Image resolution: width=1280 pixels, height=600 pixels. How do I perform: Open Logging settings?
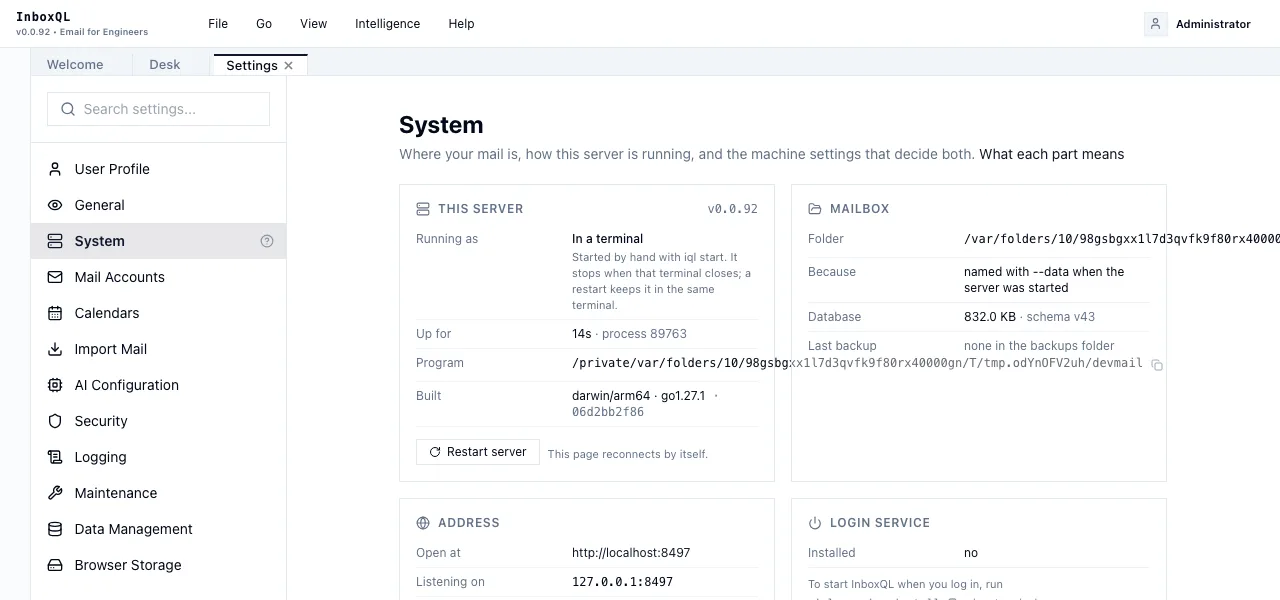point(158,457)
